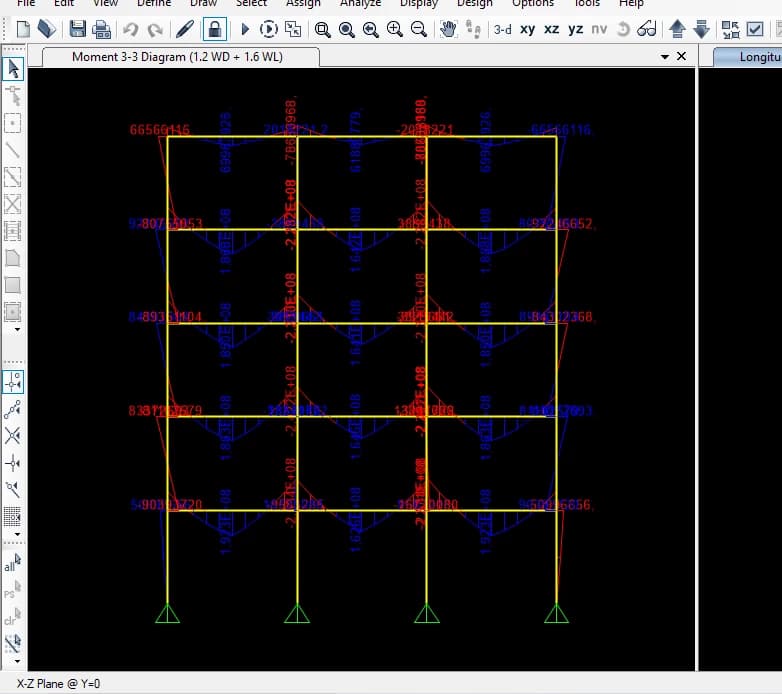Screen dimensions: 782x694
Task: Select using intersecting line tool
Action: tap(13, 643)
